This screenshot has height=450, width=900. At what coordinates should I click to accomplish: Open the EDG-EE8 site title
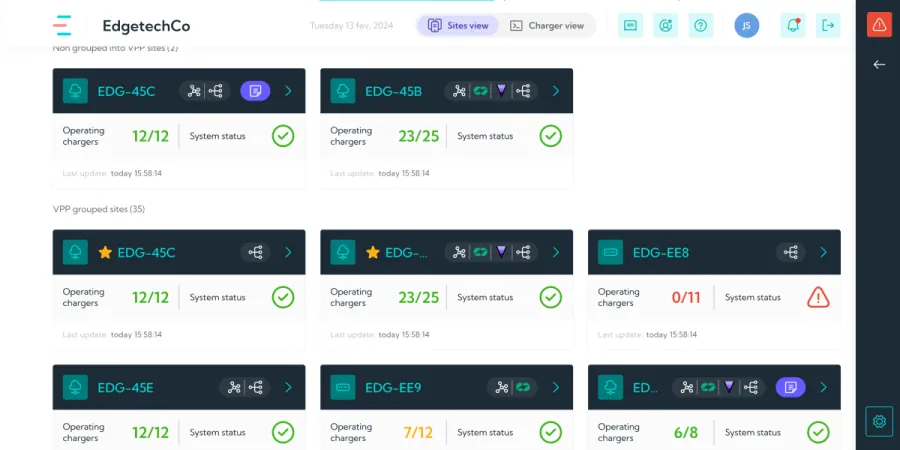click(661, 253)
